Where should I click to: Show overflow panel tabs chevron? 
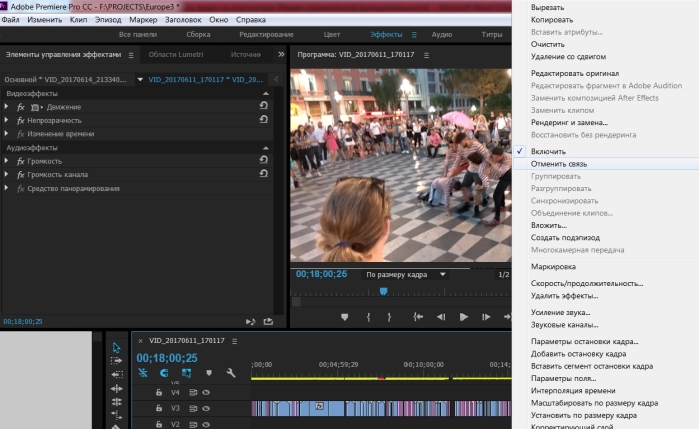(x=281, y=54)
